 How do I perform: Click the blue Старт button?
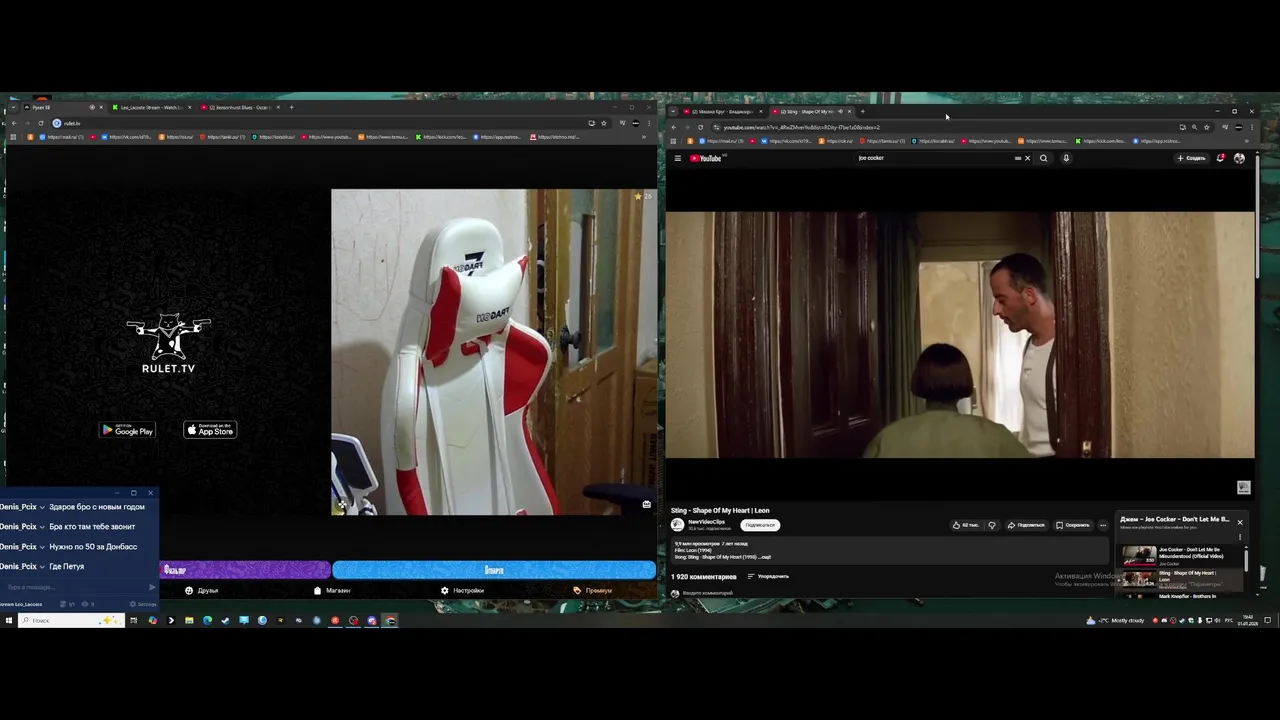(x=494, y=570)
